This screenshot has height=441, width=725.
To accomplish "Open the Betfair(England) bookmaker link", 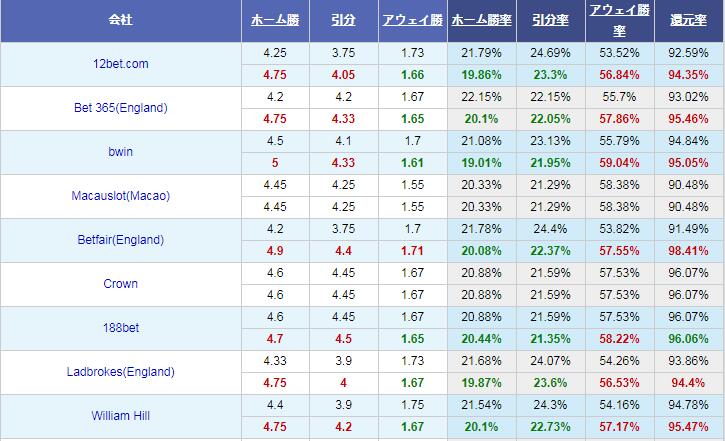I will [121, 240].
